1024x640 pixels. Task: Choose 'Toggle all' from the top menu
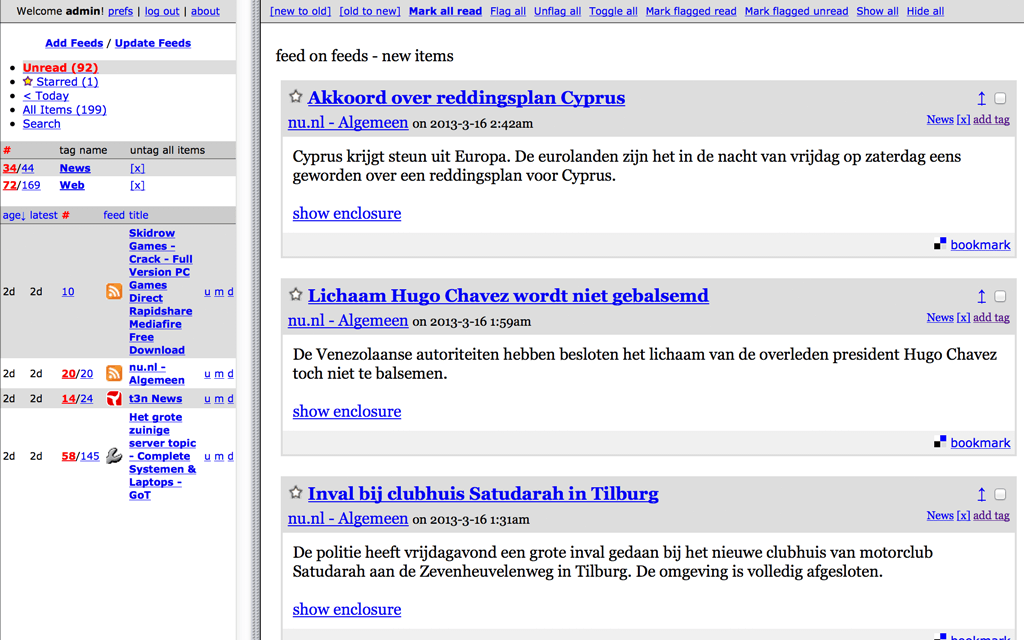[x=613, y=11]
